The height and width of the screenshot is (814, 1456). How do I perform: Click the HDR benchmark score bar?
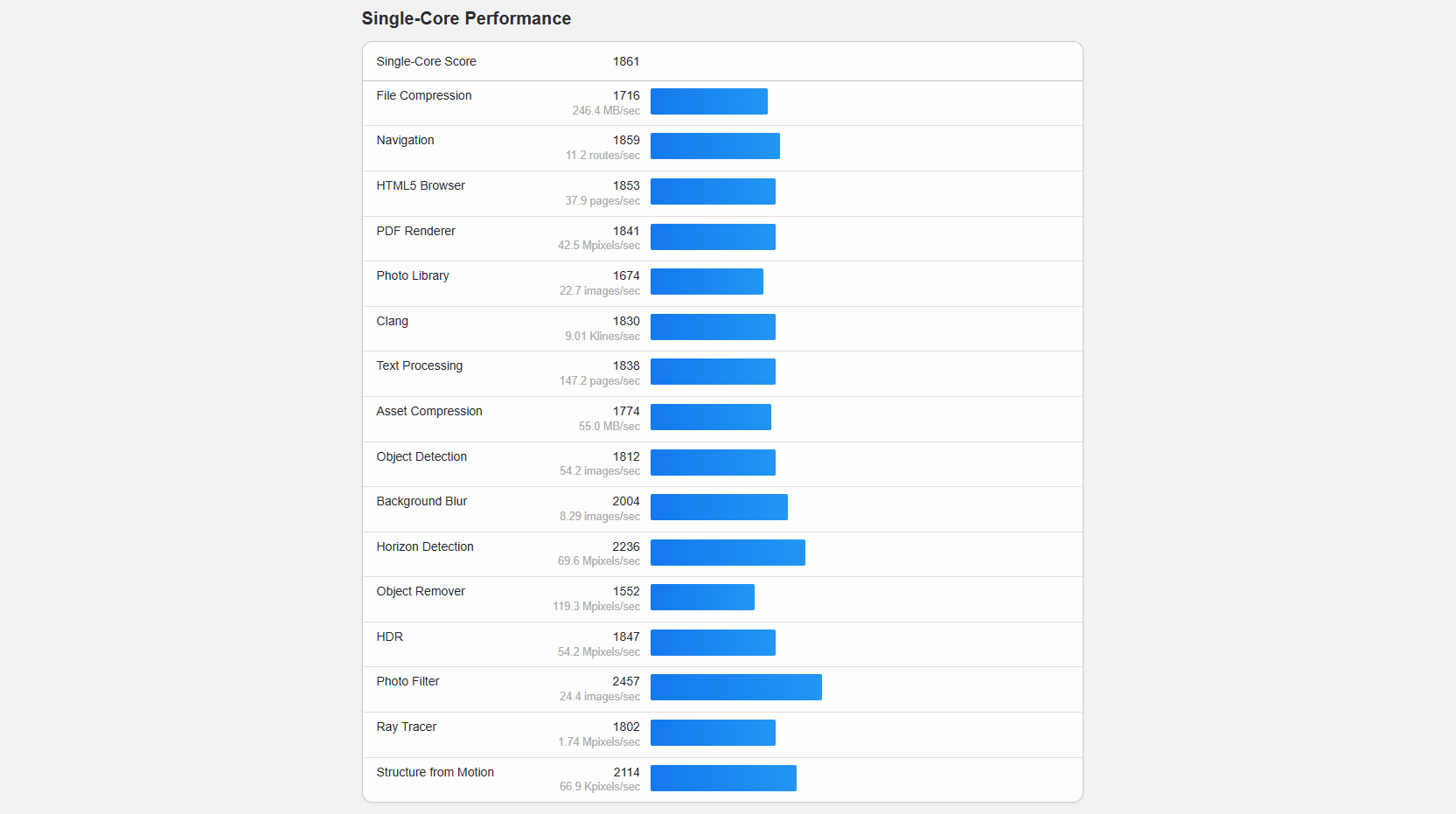pos(713,643)
